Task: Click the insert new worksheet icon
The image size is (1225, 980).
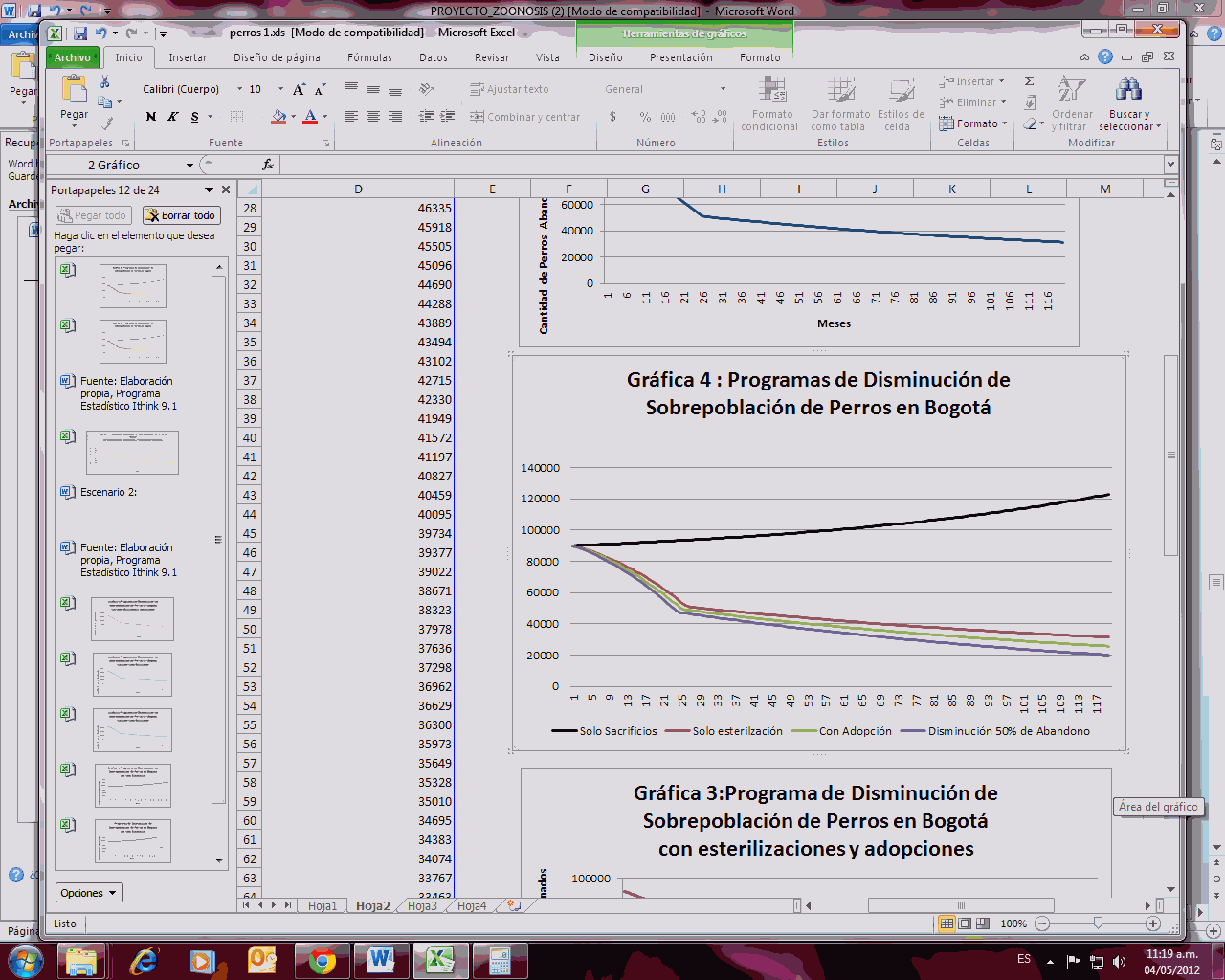Action: [x=514, y=905]
